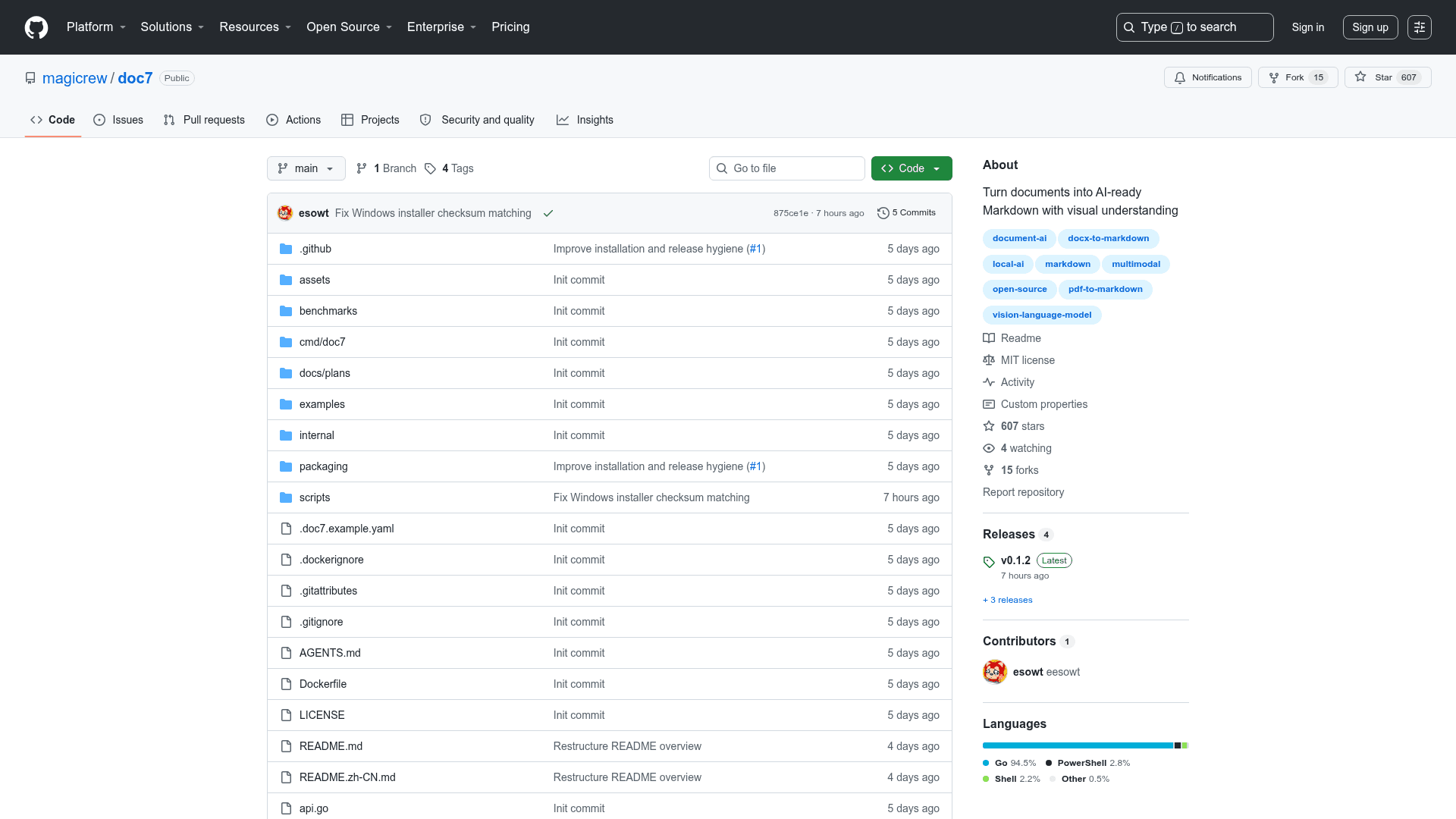The width and height of the screenshot is (1456, 819).
Task: Fork the repository
Action: click(x=1298, y=77)
